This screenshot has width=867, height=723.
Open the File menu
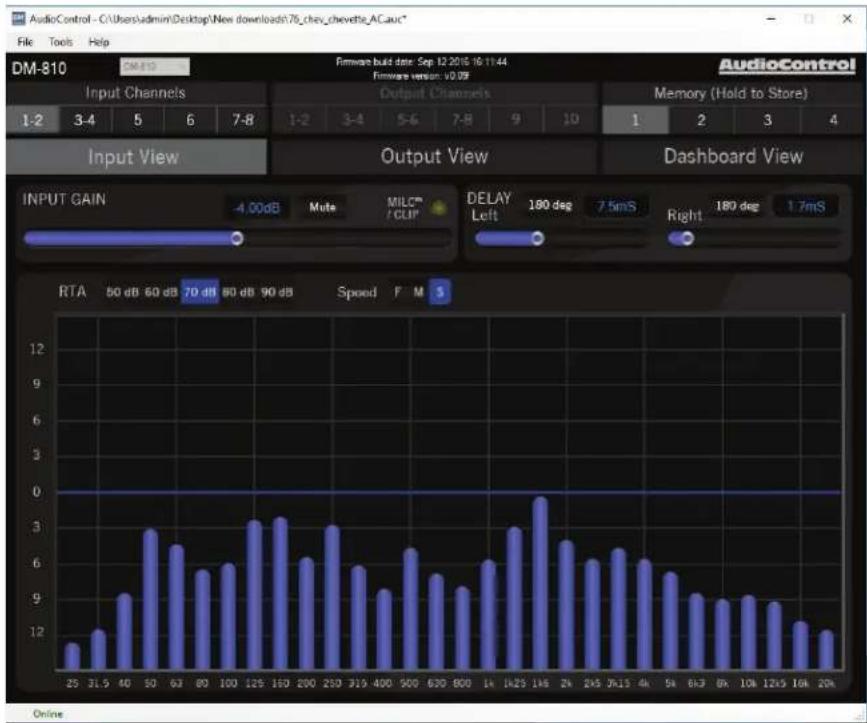coord(25,42)
